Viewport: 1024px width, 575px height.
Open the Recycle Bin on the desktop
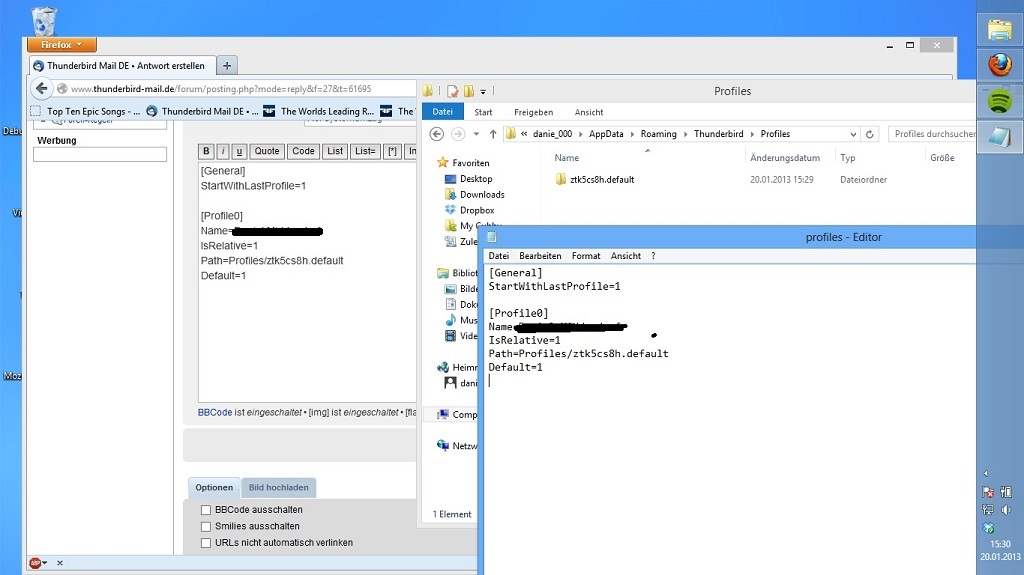pos(44,21)
